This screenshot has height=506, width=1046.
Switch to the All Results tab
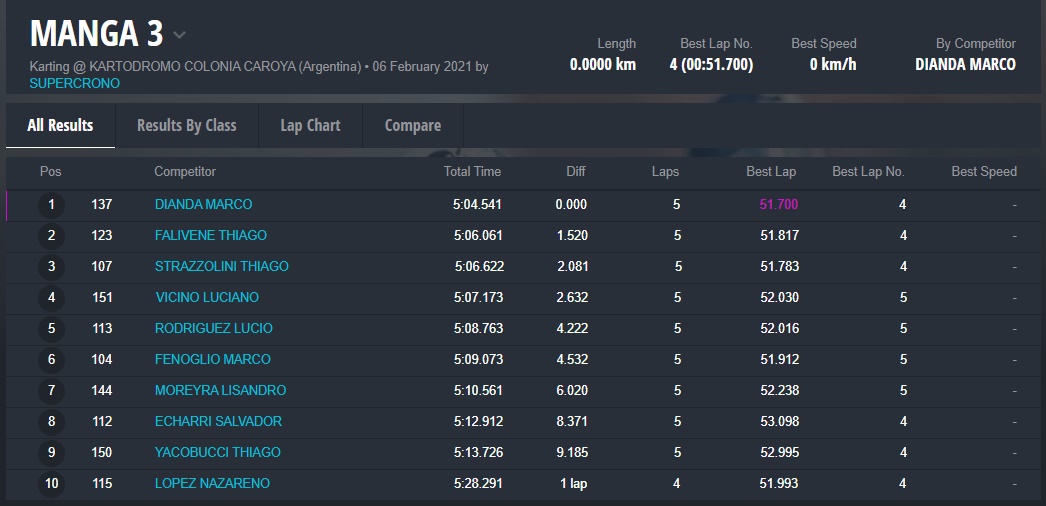pos(60,125)
